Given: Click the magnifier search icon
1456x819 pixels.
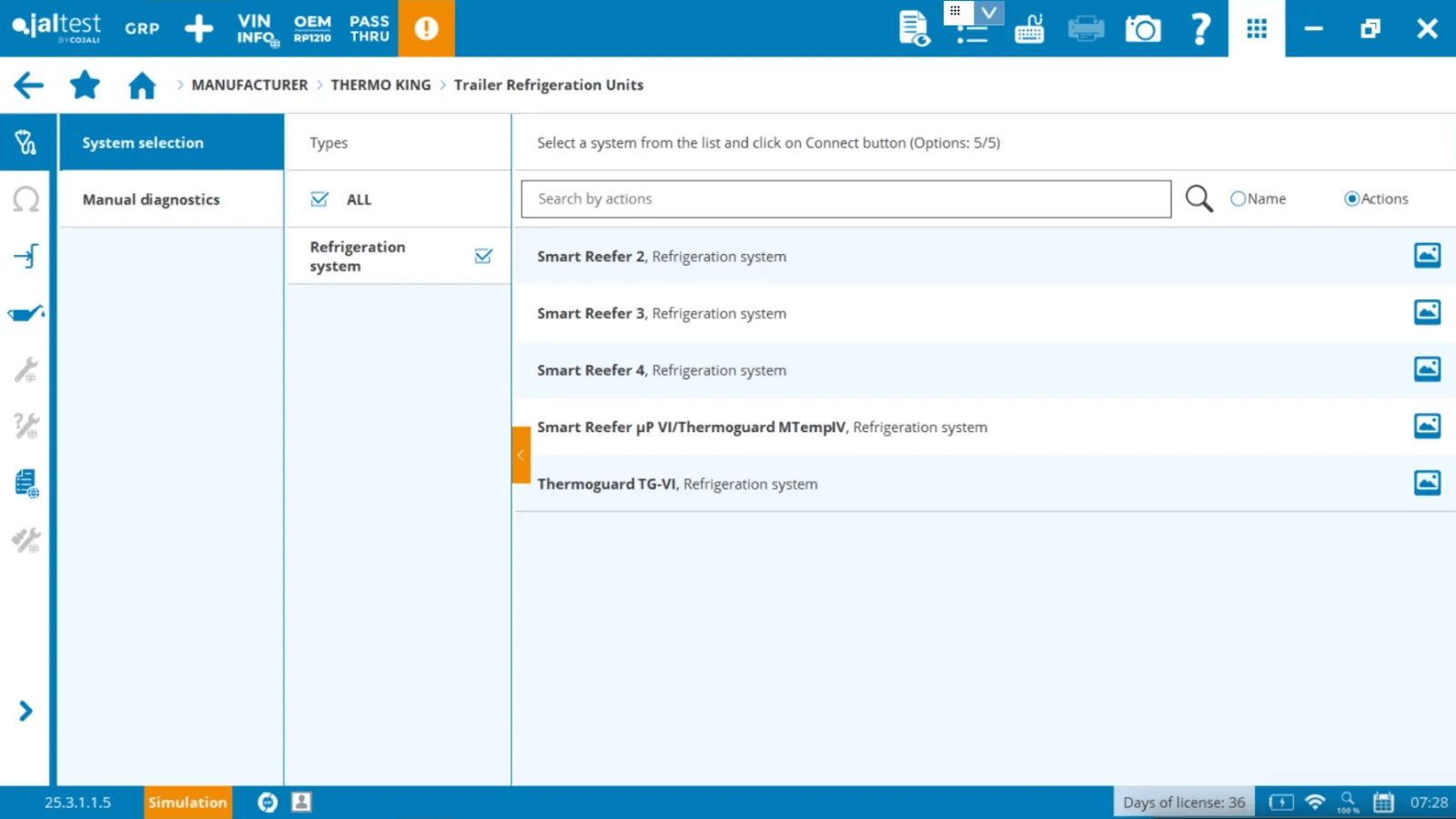Looking at the screenshot, I should point(1199,198).
